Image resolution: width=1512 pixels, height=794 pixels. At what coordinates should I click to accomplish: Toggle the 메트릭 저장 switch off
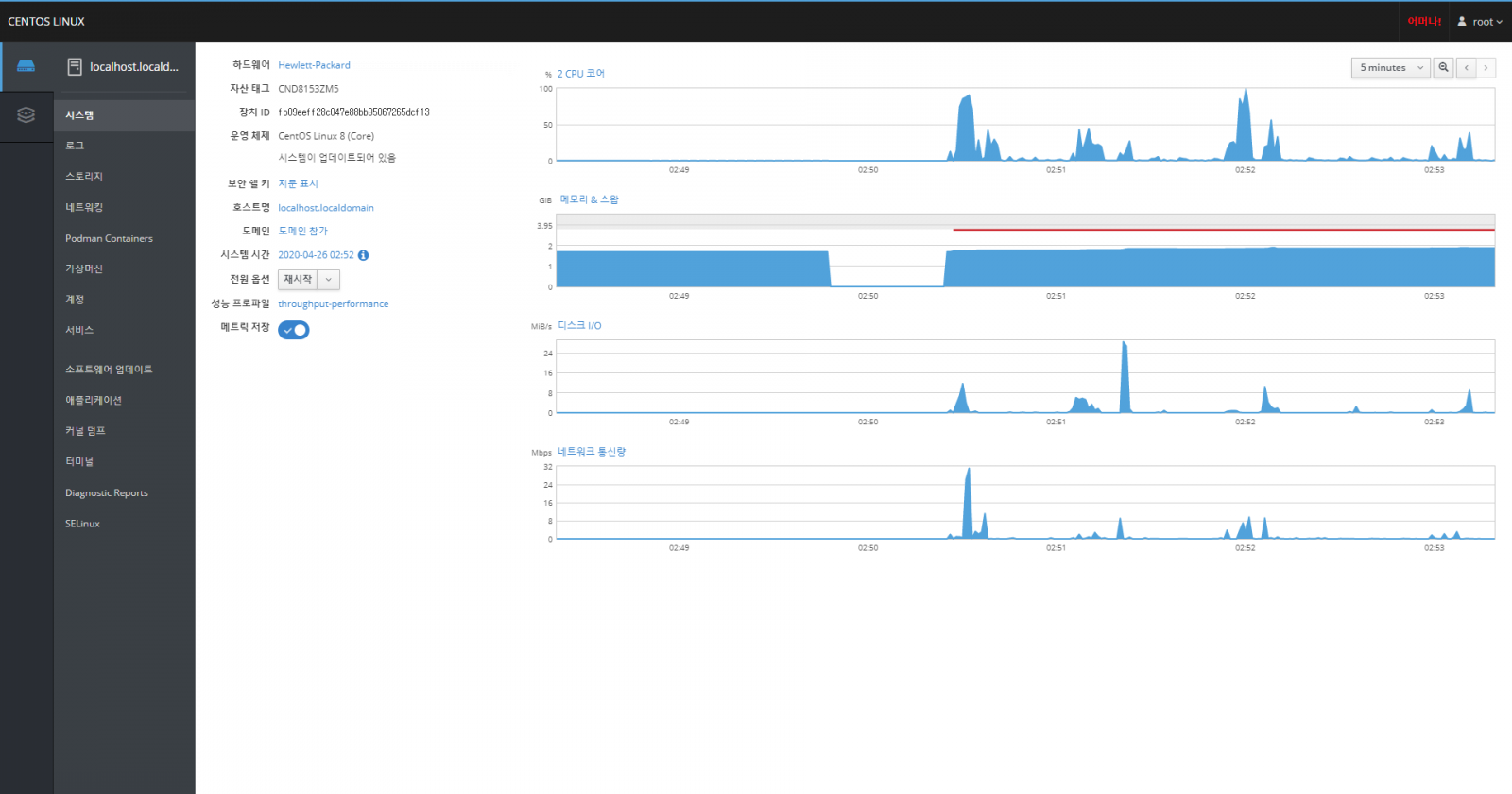pos(294,330)
